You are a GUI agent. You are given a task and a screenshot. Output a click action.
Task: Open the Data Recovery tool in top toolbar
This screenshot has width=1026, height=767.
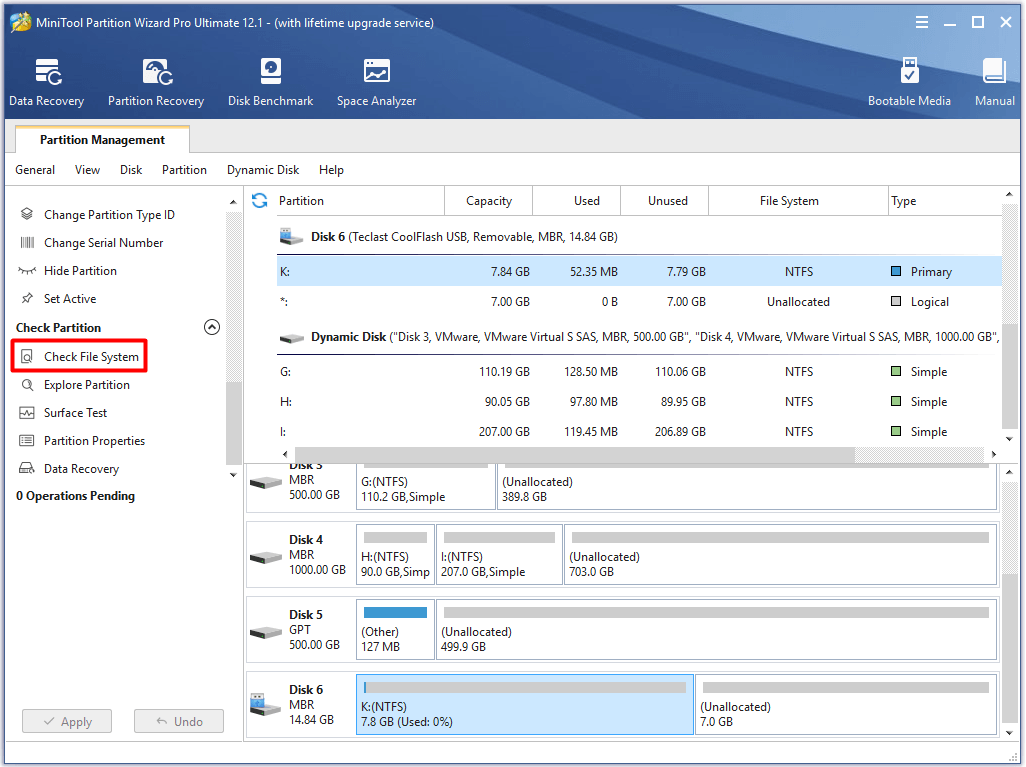coord(46,82)
